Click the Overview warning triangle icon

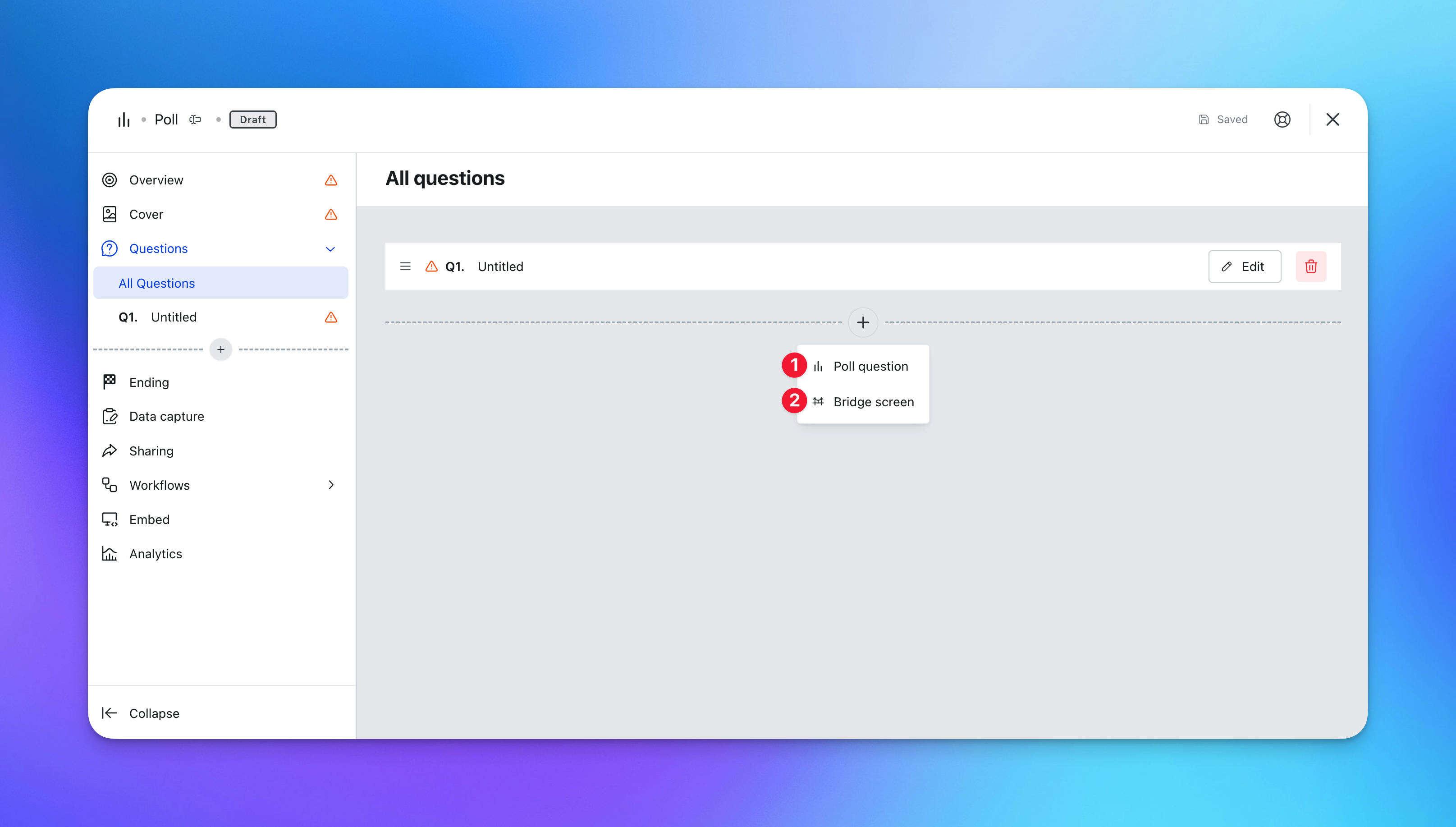[x=331, y=181]
